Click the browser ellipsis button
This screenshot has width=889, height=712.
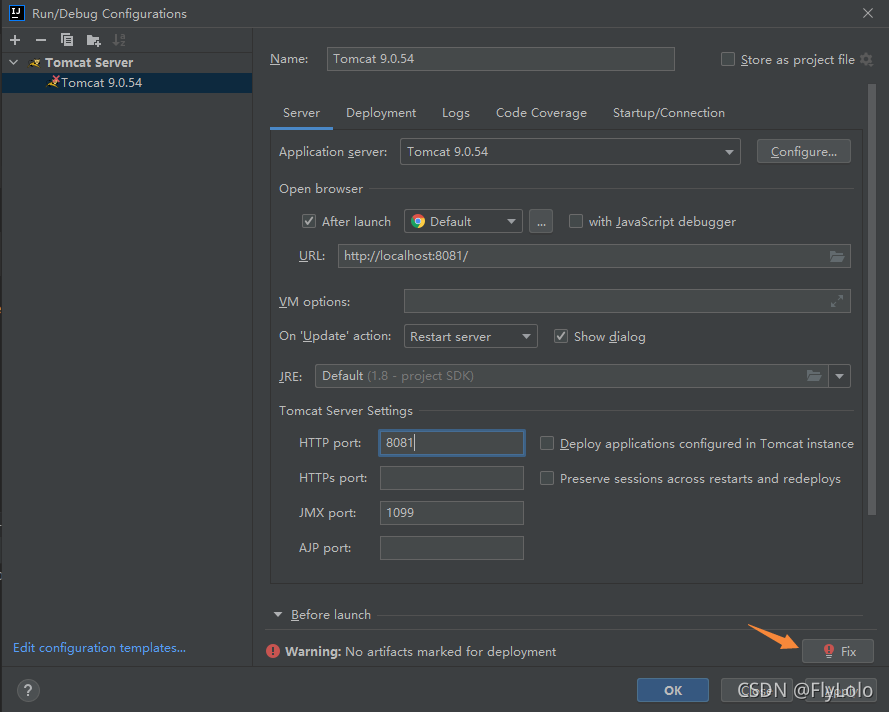click(x=541, y=221)
